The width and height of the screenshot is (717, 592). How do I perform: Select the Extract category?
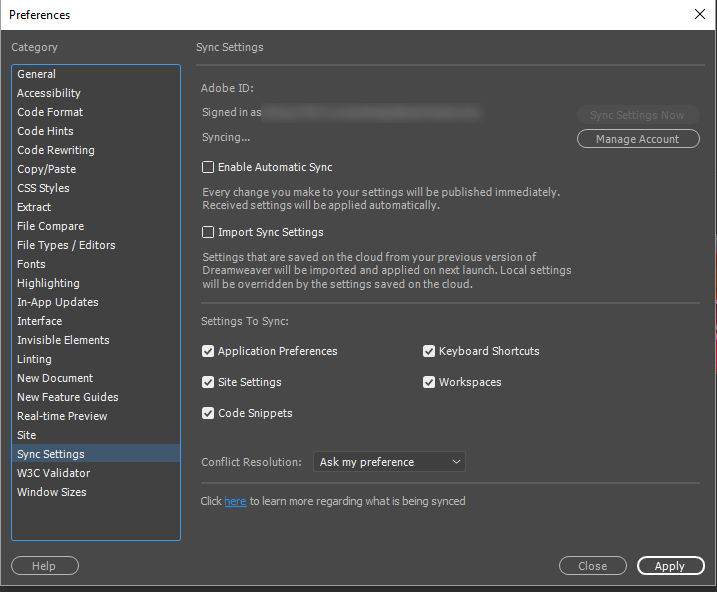[x=96, y=207]
